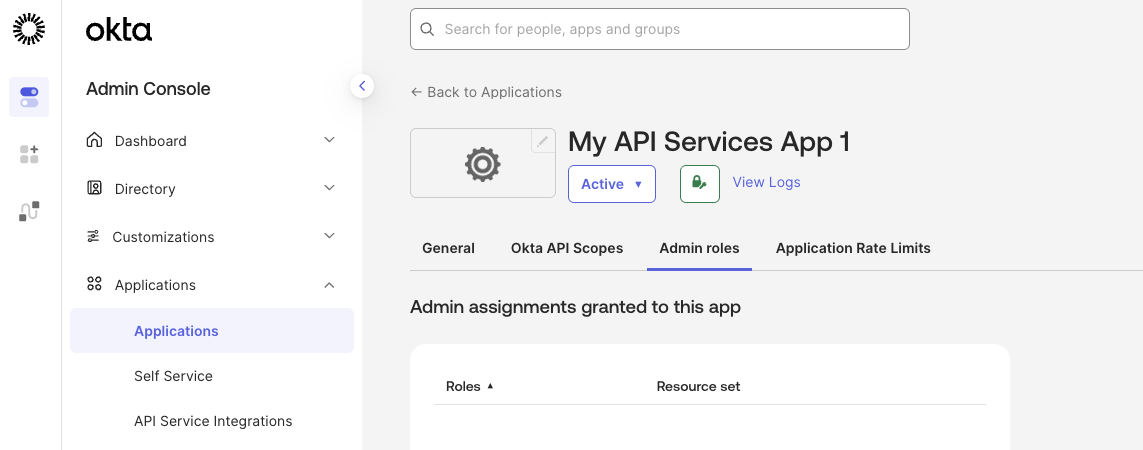Click the Resource set column header

698,386
